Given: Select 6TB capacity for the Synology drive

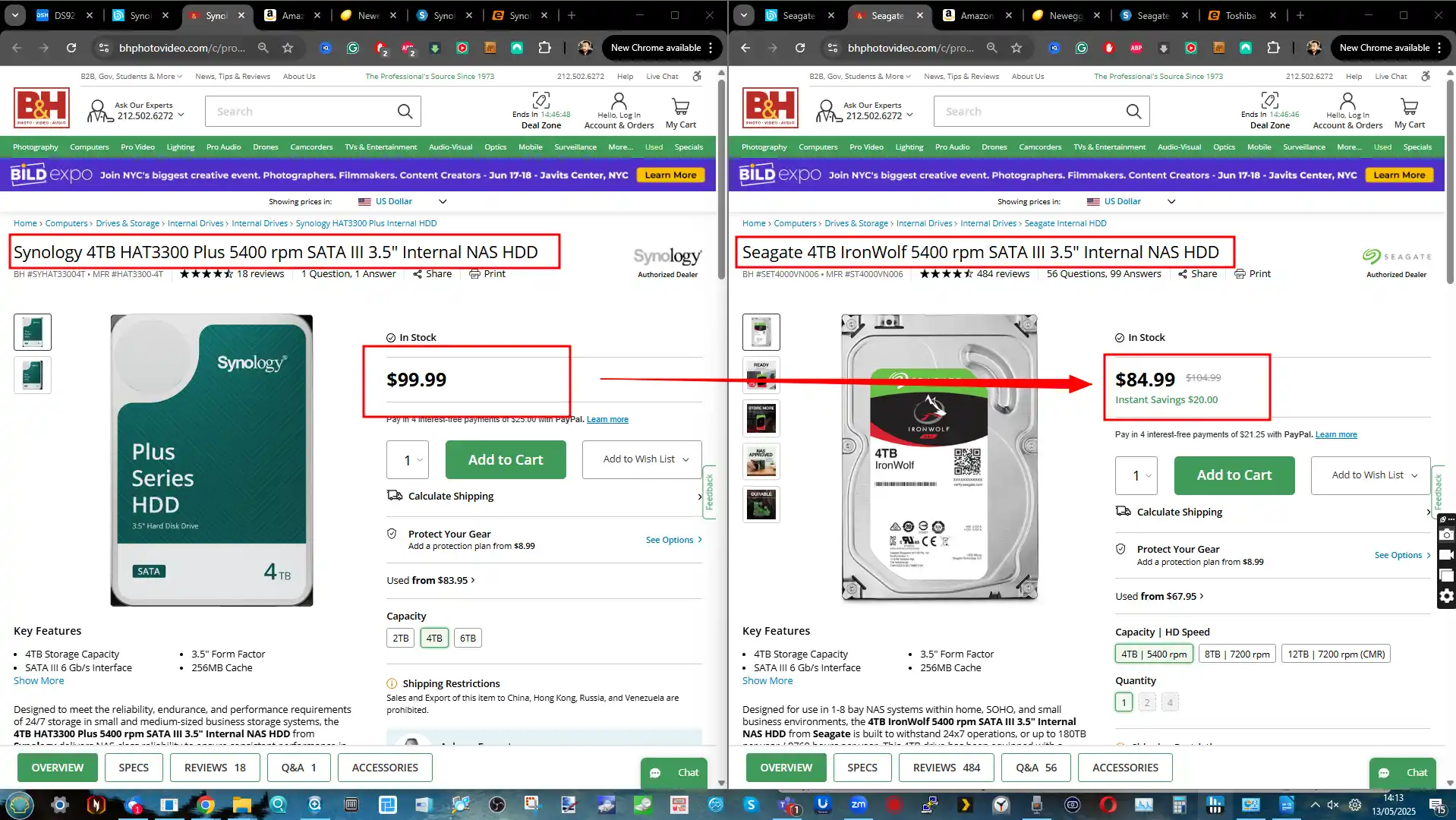Looking at the screenshot, I should [x=468, y=639].
